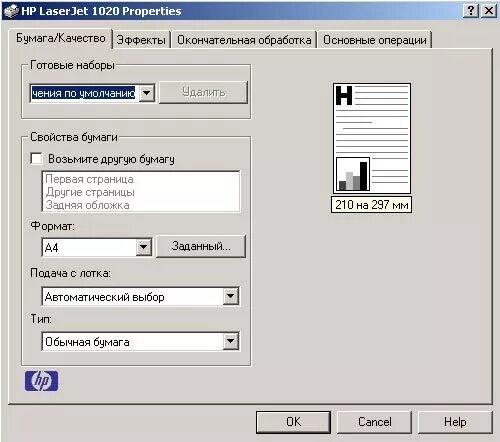Expand the Тип Обычная бумага dropdown

(x=231, y=341)
